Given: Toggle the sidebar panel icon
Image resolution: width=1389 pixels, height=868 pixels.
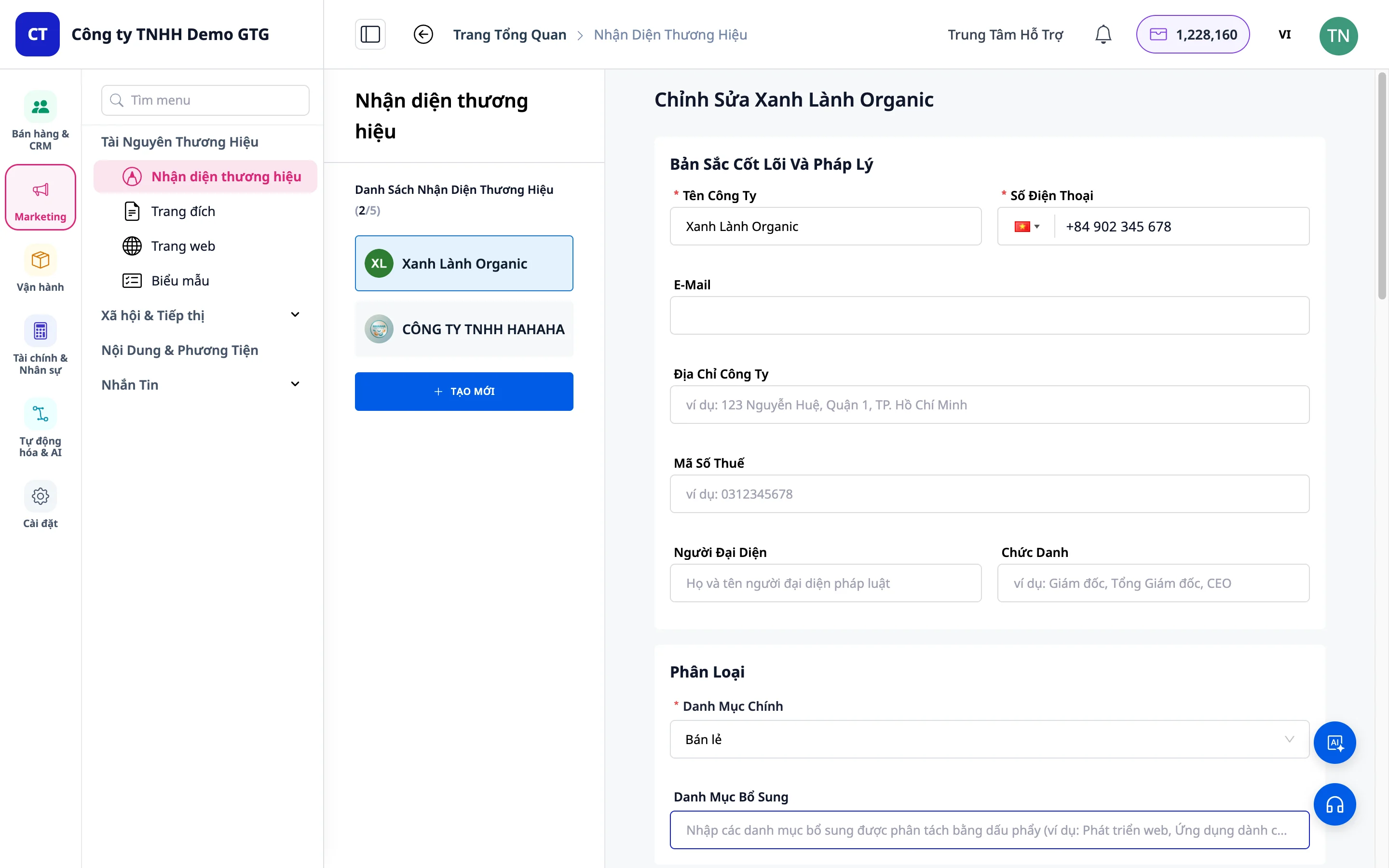Looking at the screenshot, I should pyautogui.click(x=370, y=34).
